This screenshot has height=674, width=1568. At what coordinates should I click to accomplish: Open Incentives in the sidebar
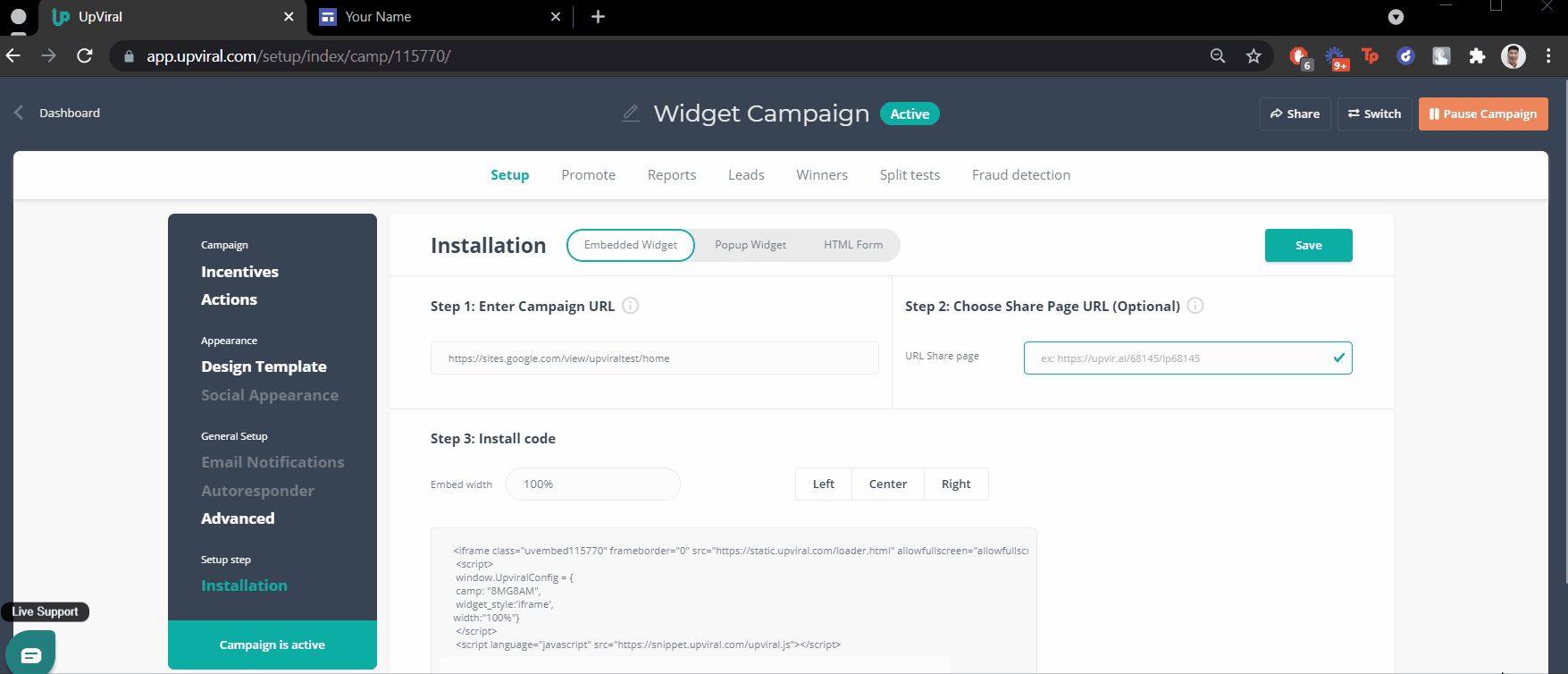point(239,272)
